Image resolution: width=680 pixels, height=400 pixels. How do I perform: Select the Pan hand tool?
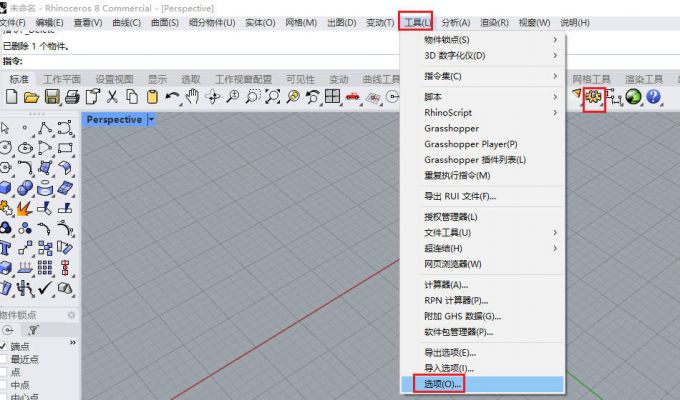[x=192, y=96]
